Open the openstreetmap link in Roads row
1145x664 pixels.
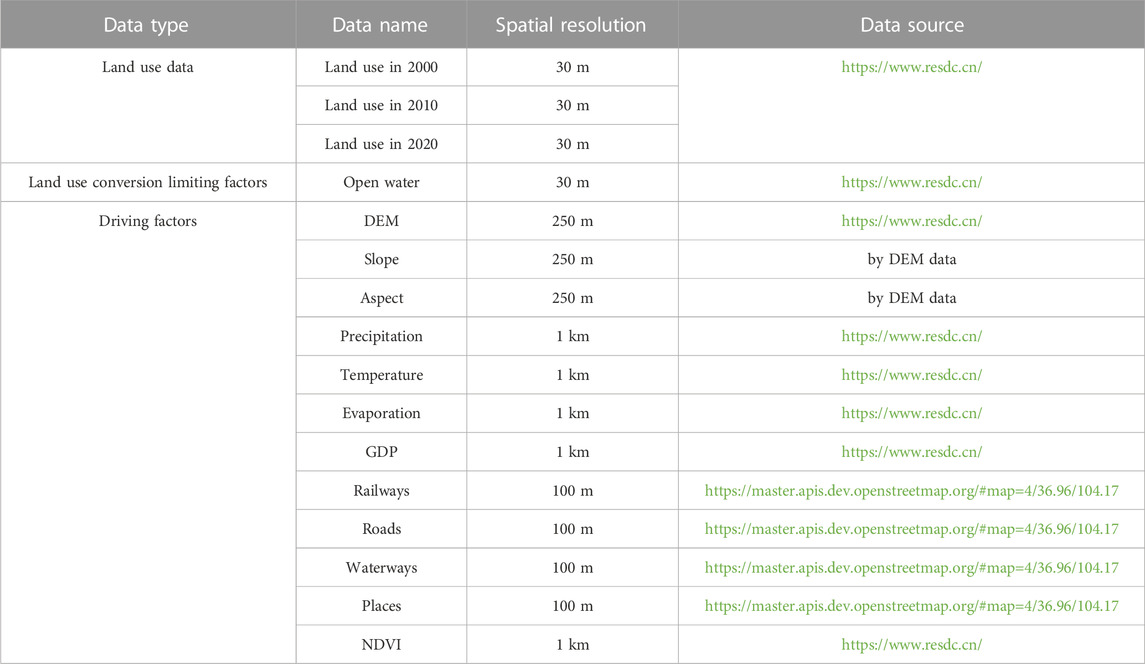(911, 529)
